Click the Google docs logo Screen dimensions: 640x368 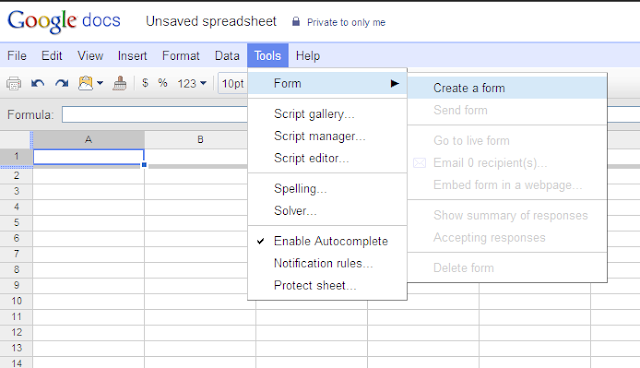[64, 21]
